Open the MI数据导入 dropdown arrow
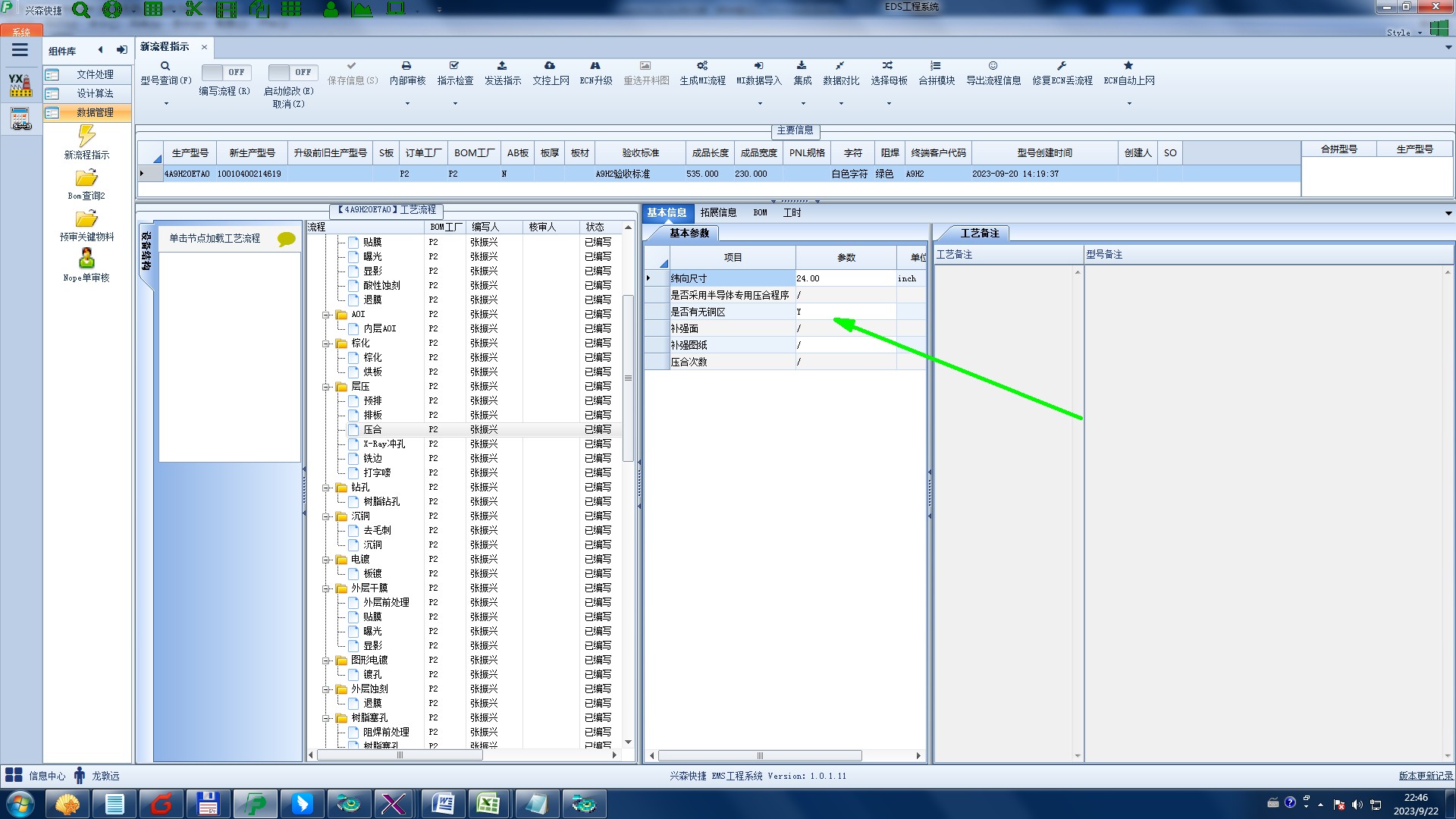 [x=759, y=103]
